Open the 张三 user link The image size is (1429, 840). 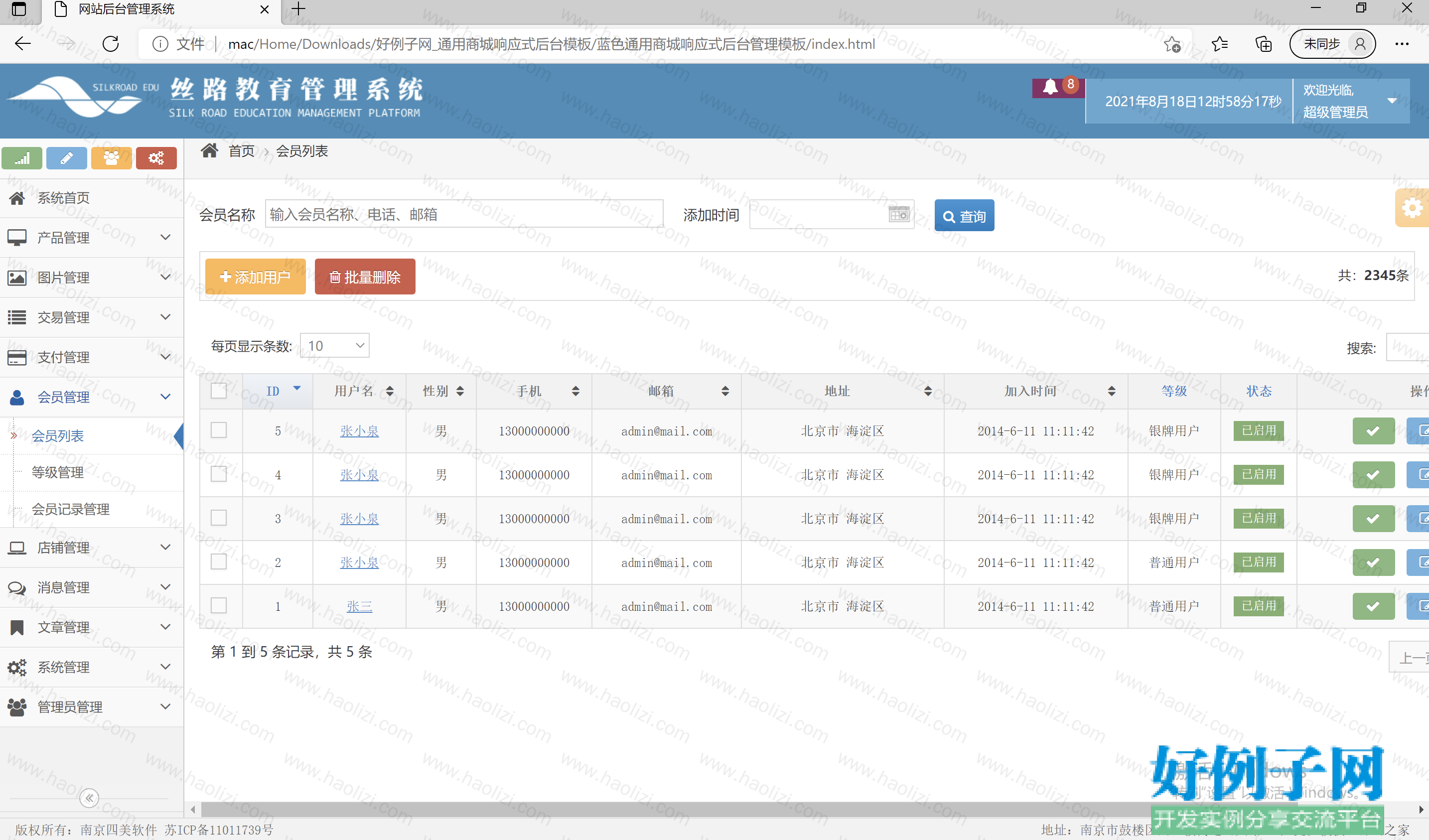(x=360, y=606)
